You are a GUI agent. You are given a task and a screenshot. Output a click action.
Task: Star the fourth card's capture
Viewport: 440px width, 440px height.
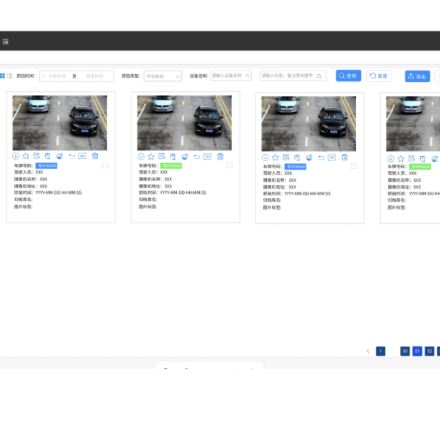[x=401, y=159]
